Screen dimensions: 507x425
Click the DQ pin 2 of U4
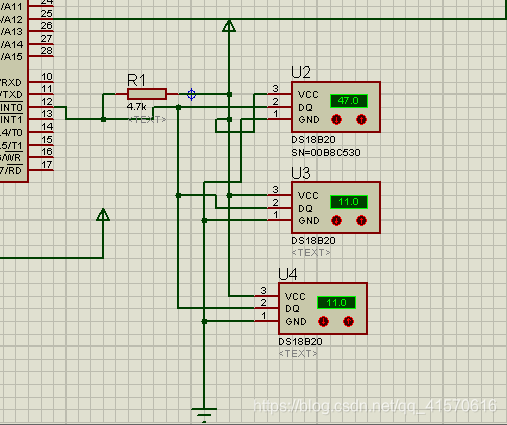[266, 308]
